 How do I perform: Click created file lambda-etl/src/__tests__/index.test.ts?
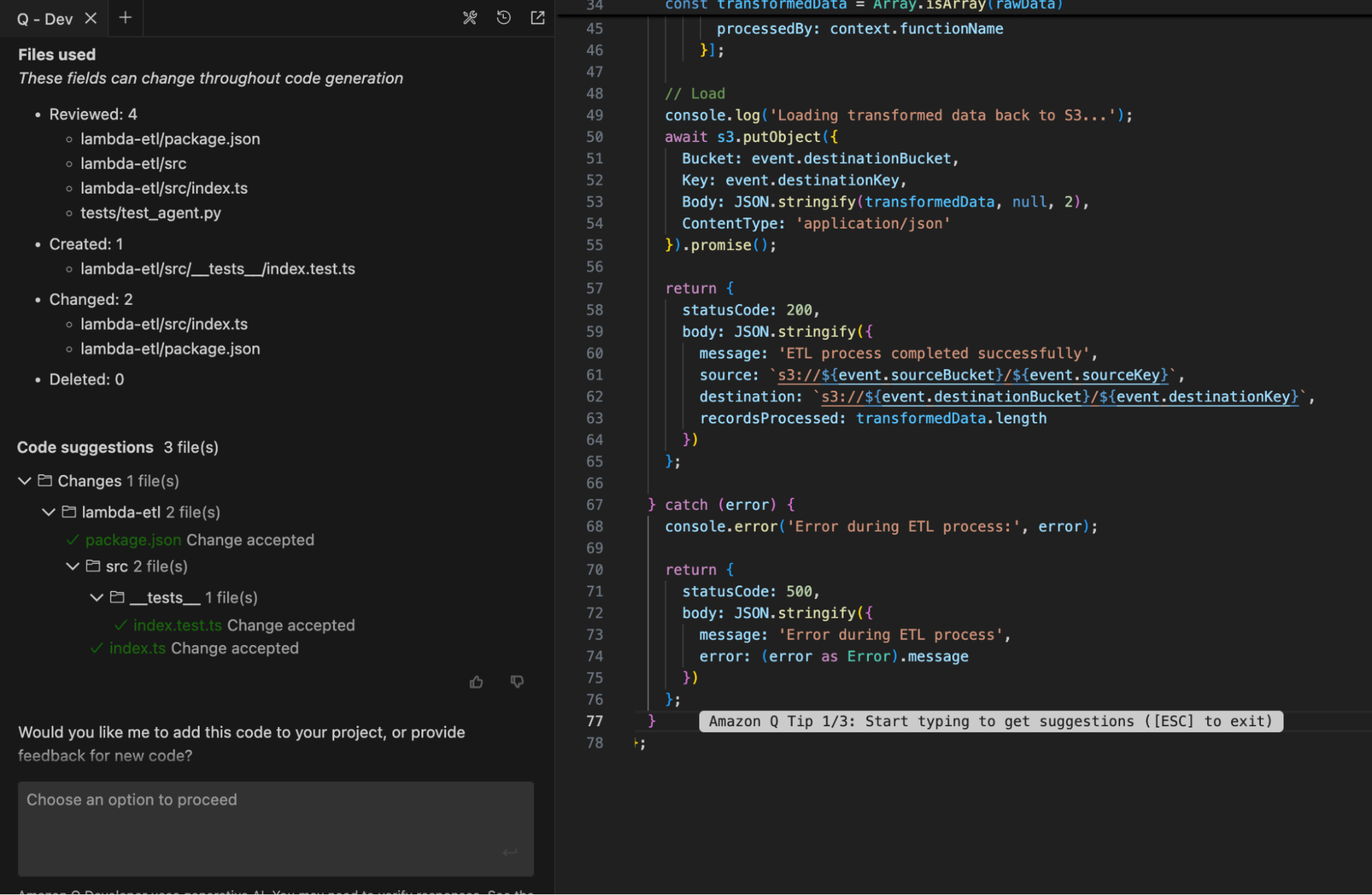pyautogui.click(x=218, y=268)
